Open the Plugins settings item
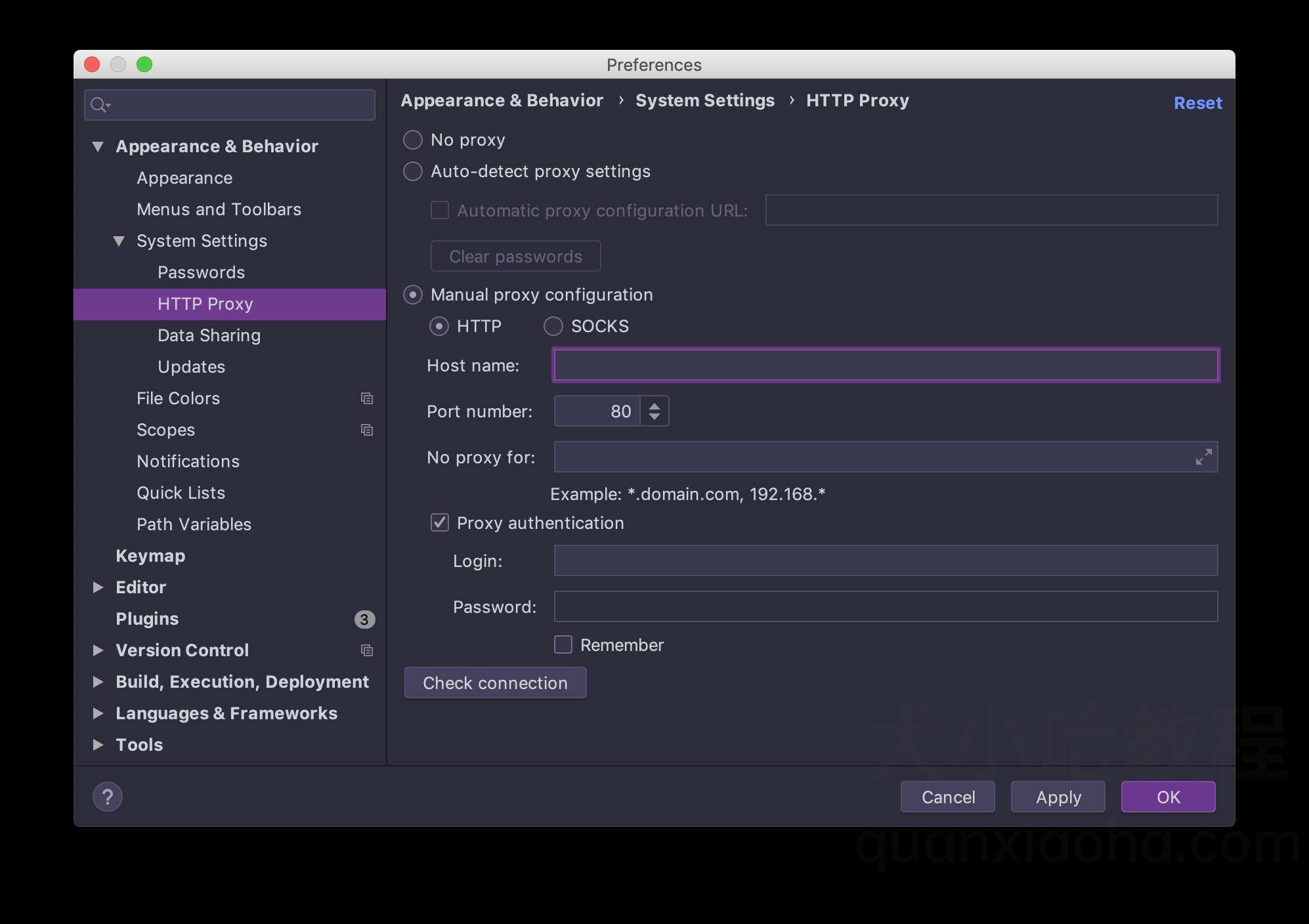 click(147, 618)
